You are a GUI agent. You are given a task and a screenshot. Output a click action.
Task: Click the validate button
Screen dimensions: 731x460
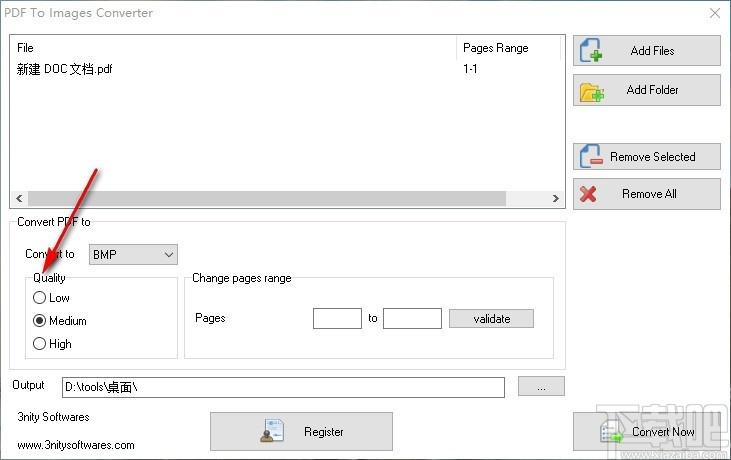(x=491, y=319)
